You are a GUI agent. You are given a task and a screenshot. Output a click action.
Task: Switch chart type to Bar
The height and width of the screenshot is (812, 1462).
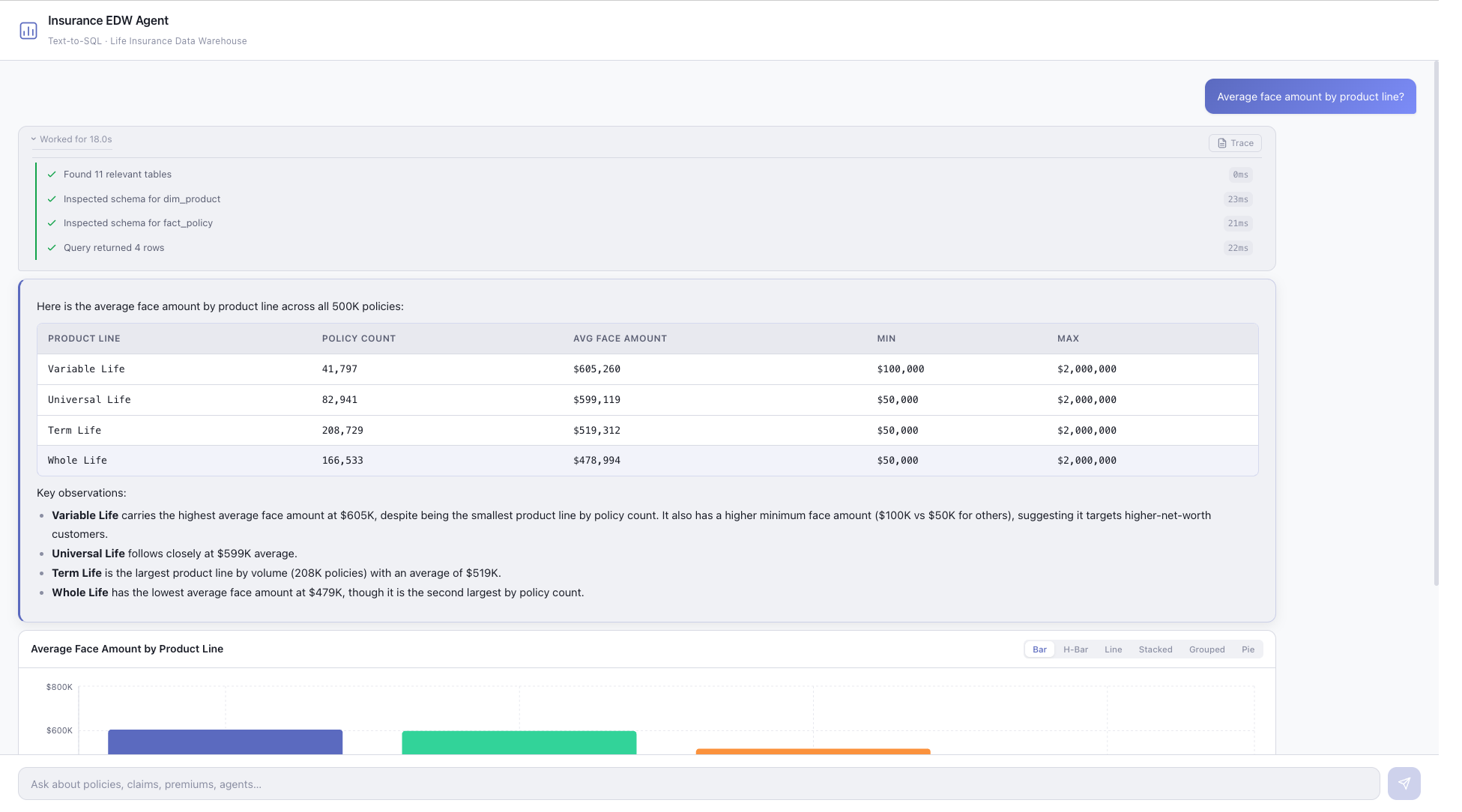[x=1039, y=649]
